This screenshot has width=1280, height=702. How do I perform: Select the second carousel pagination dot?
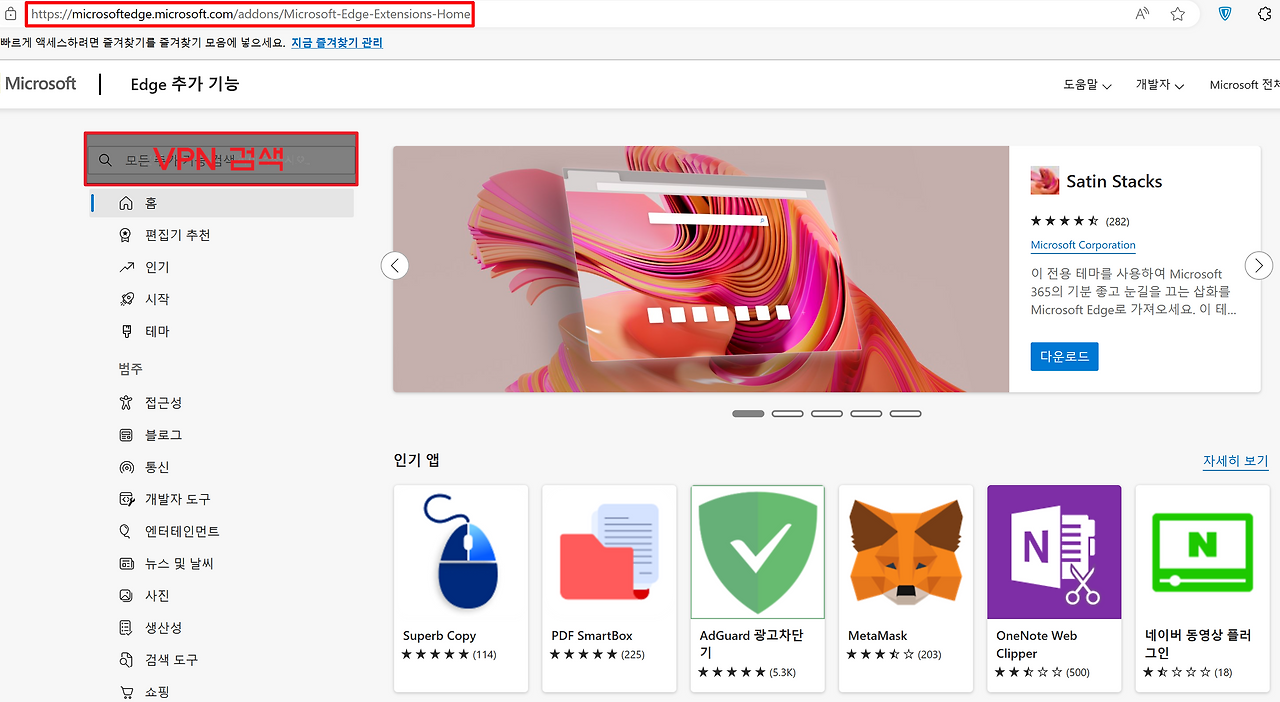[787, 413]
